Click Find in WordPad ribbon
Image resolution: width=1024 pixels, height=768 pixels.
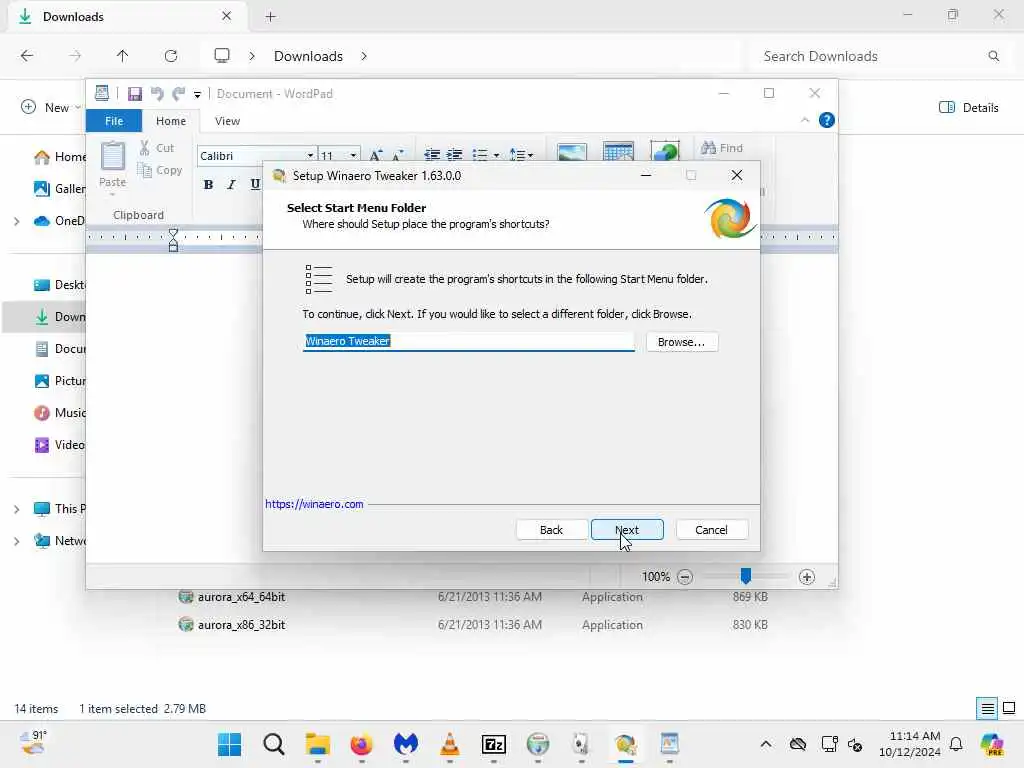click(x=722, y=148)
